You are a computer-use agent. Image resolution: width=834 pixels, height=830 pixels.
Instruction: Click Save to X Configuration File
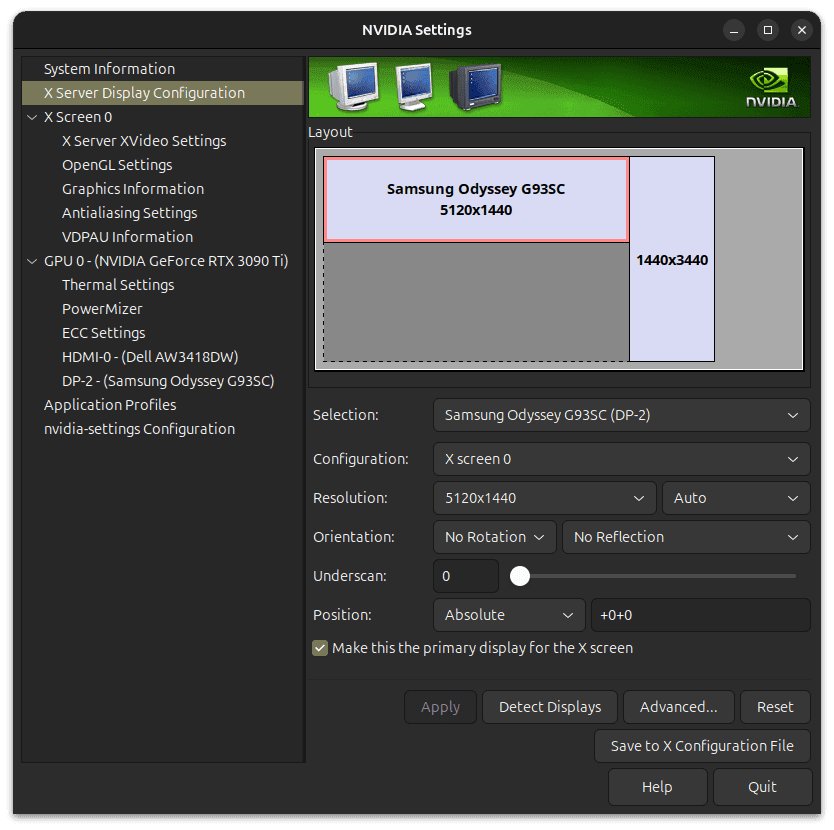tap(702, 746)
